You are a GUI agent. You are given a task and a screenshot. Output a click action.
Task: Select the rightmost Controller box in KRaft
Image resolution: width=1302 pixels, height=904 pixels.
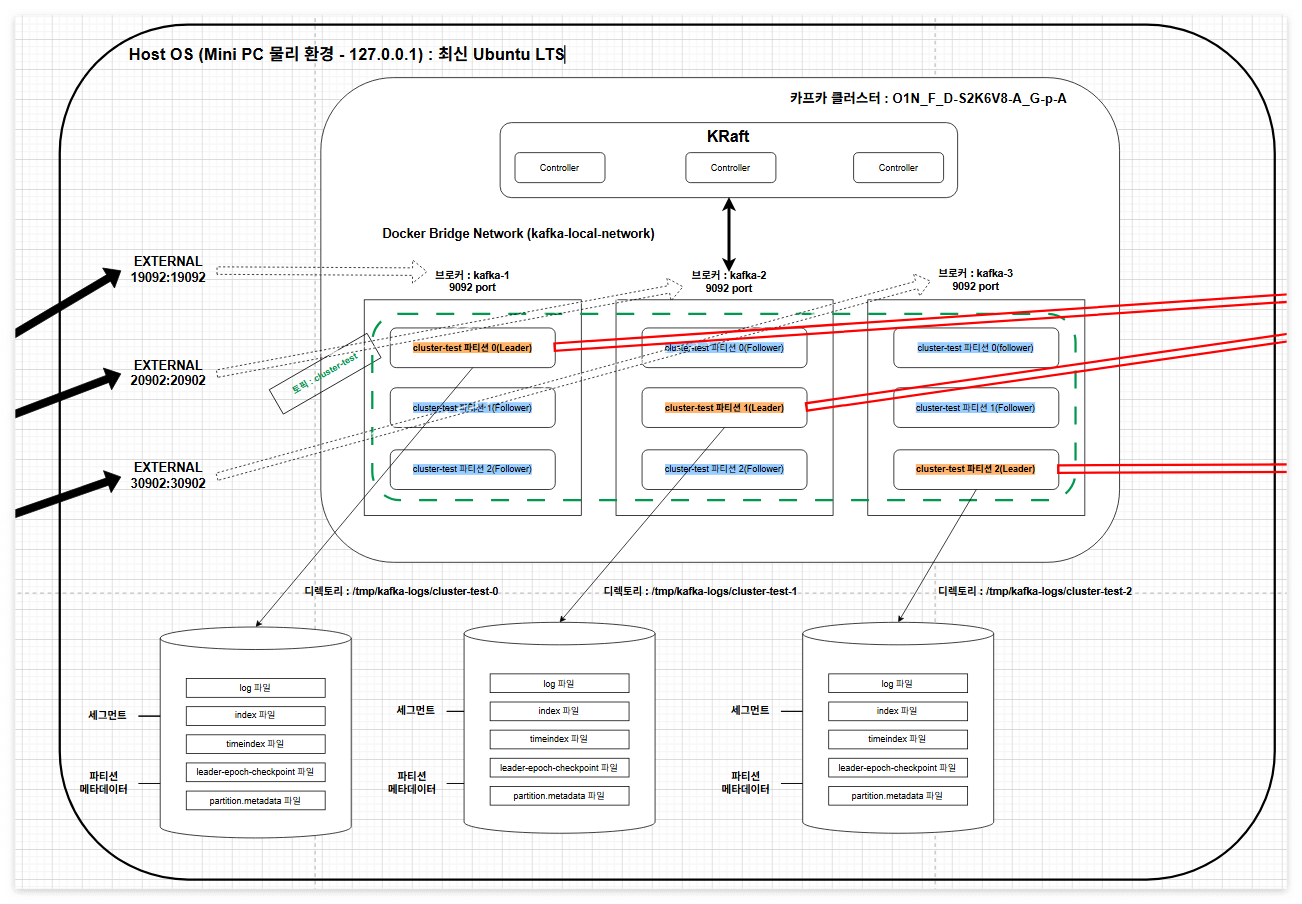click(898, 168)
